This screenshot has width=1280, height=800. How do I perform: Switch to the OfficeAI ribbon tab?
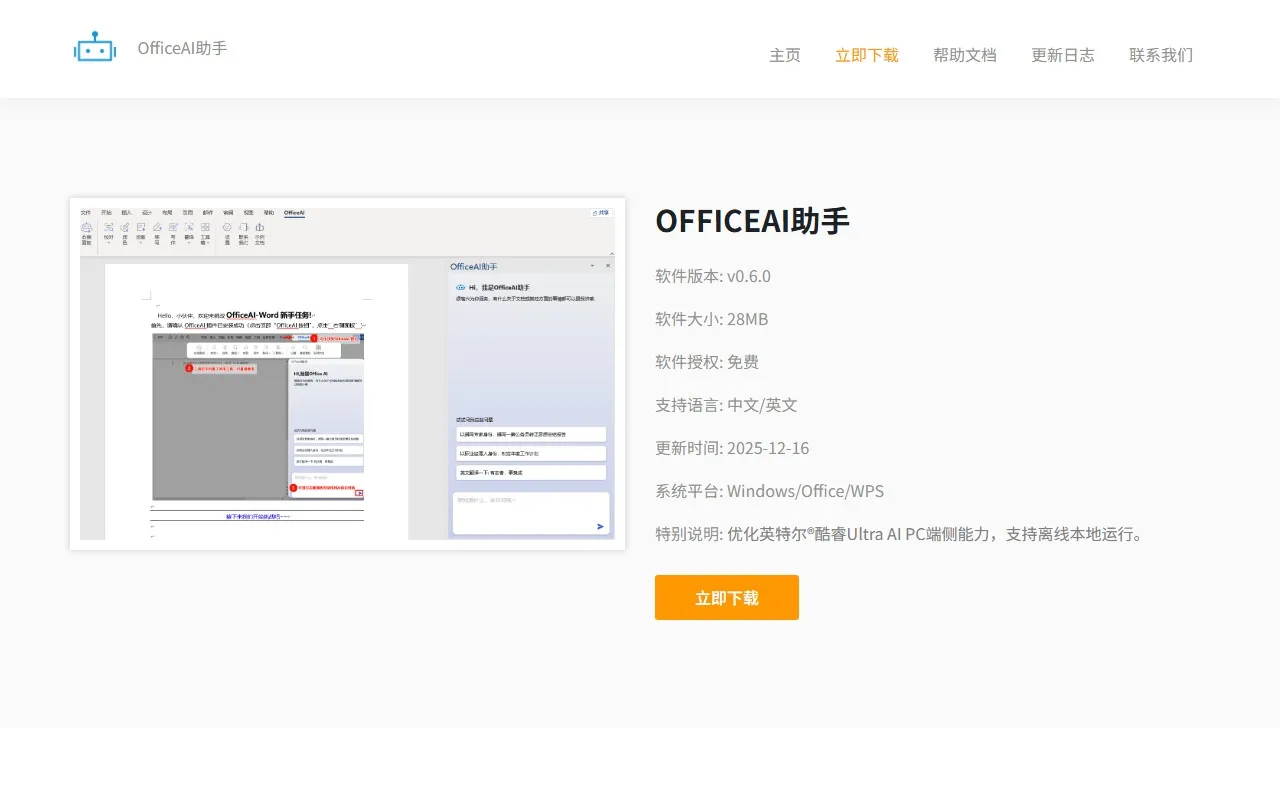pos(293,213)
